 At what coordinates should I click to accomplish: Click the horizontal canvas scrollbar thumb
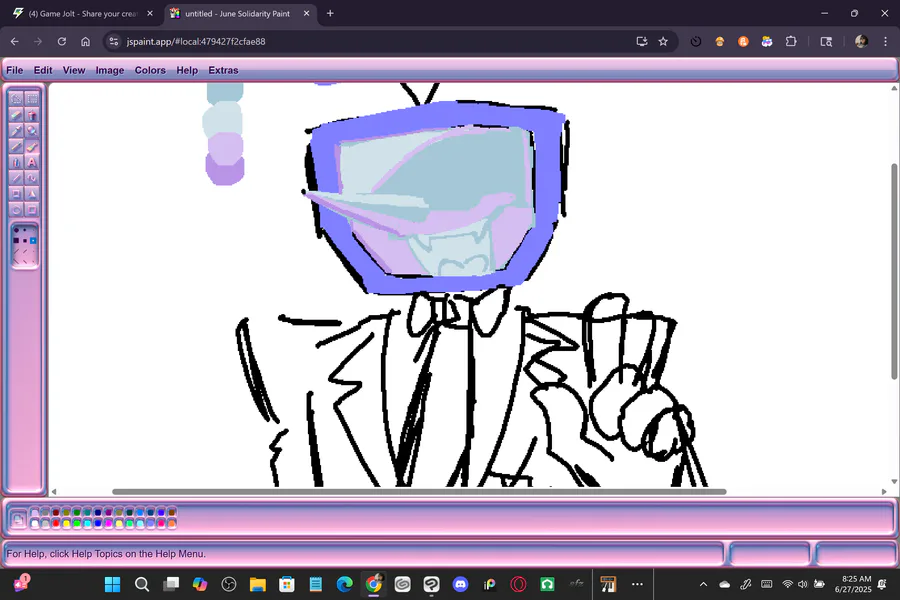[419, 491]
